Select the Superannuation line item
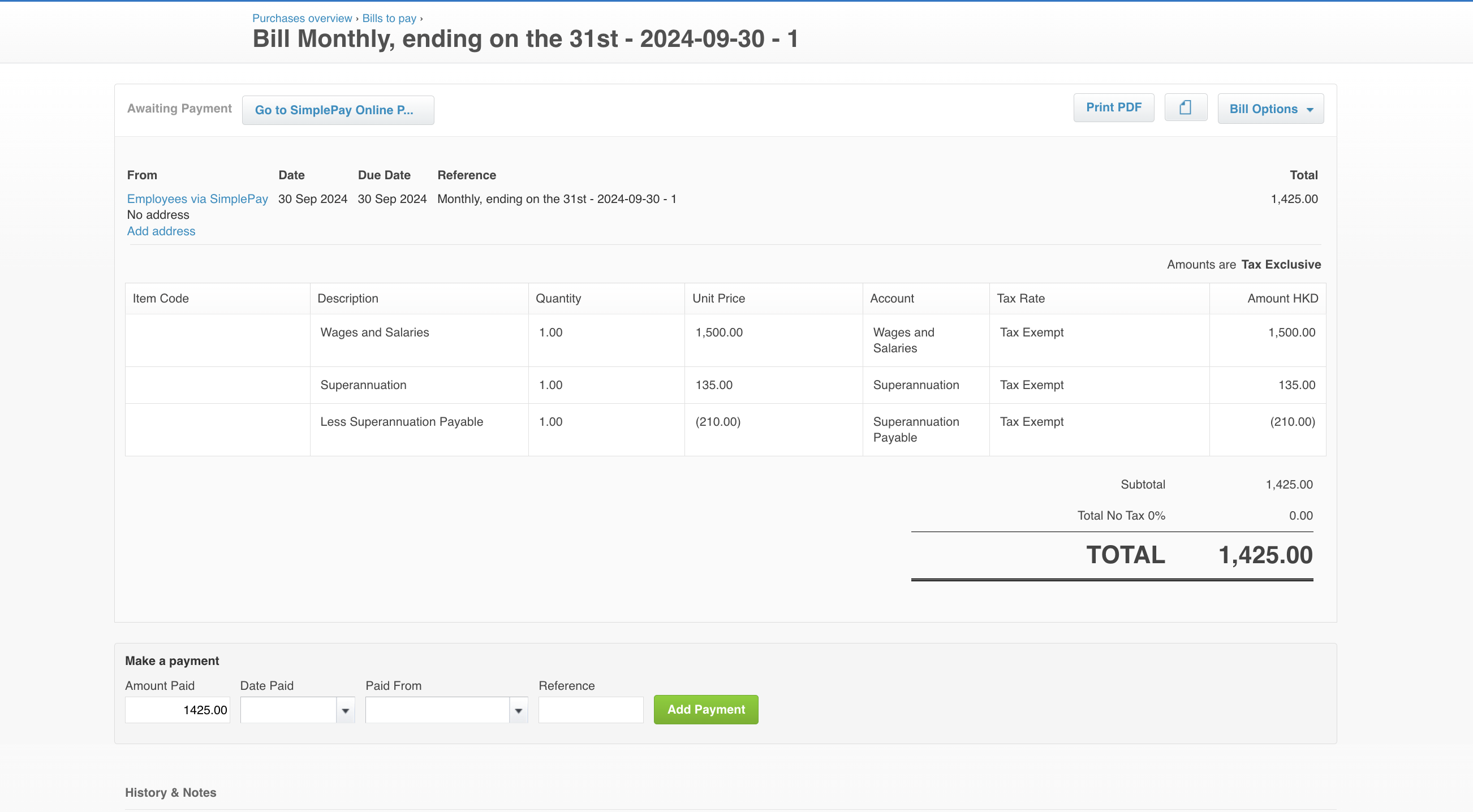The image size is (1473, 812). coord(364,385)
